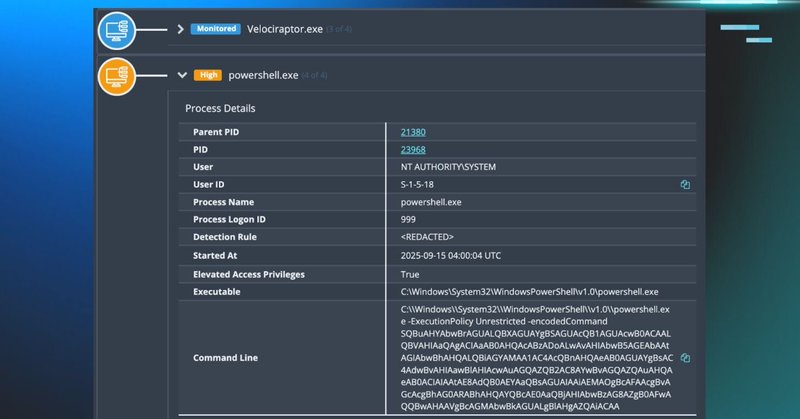This screenshot has width=800, height=419.
Task: Expand the Velociraptor.exe process row chevron
Action: (x=181, y=29)
